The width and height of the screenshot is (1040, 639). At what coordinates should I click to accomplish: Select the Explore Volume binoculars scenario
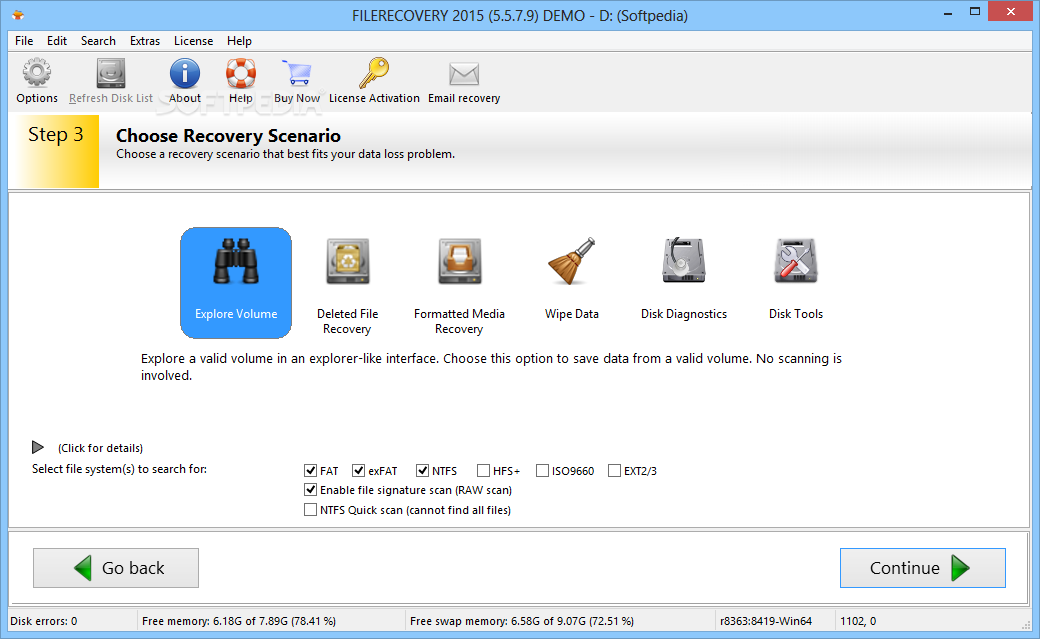click(236, 283)
